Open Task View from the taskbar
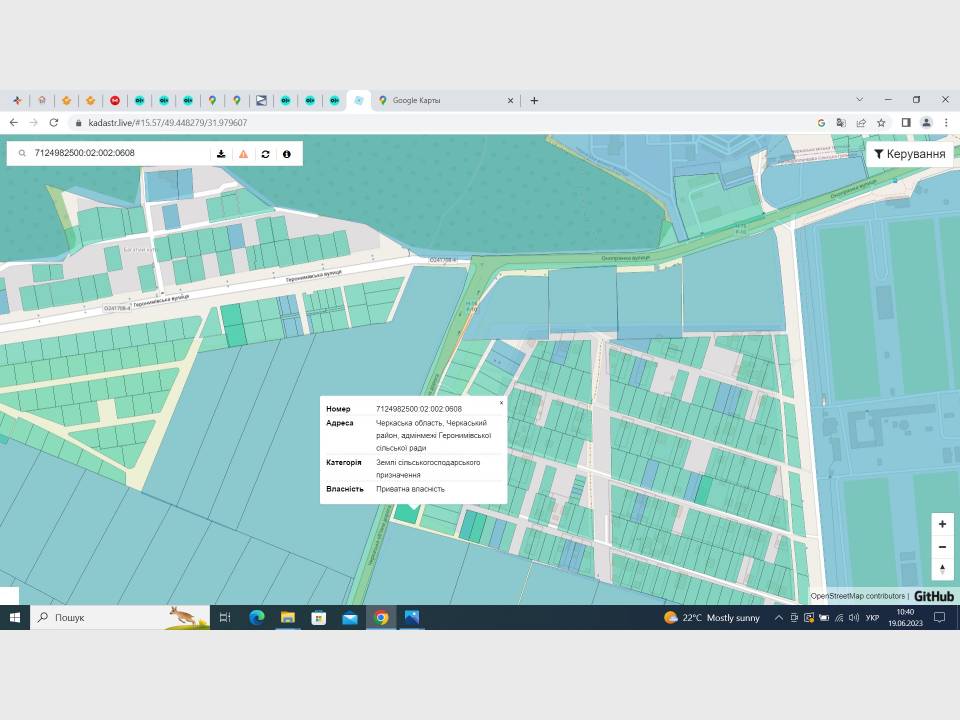This screenshot has height=720, width=960. tap(225, 618)
